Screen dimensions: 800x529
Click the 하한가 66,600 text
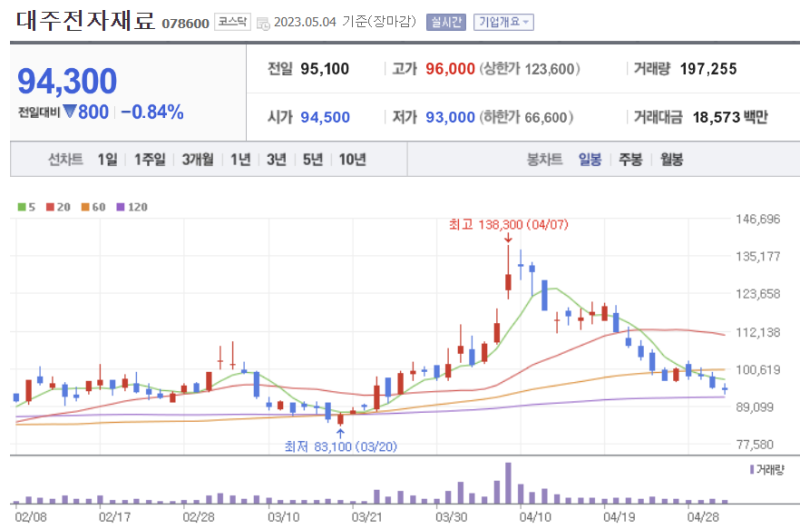point(526,117)
